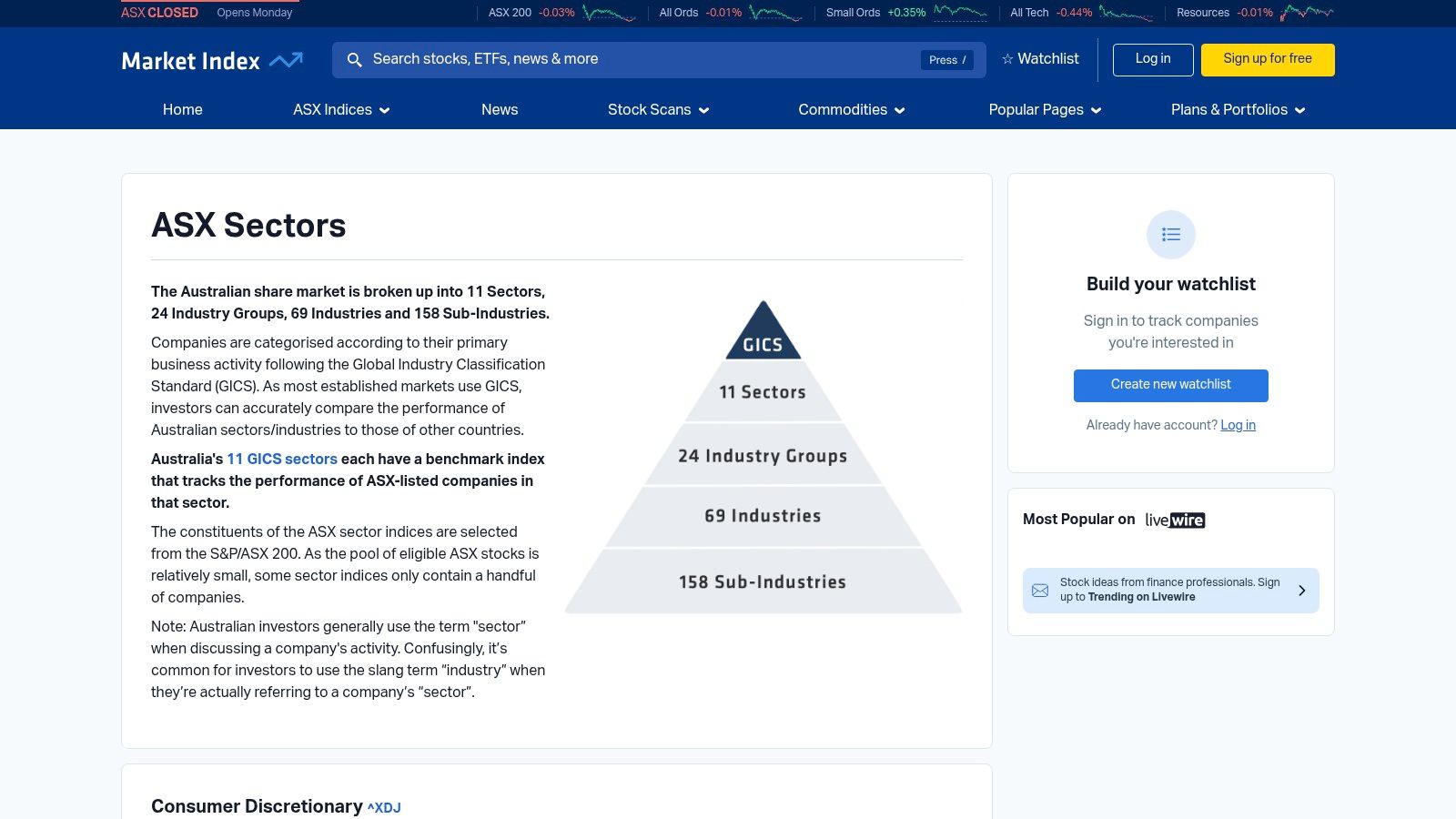Focus the search stocks input field
Screen dimensions: 1456x819
point(659,60)
